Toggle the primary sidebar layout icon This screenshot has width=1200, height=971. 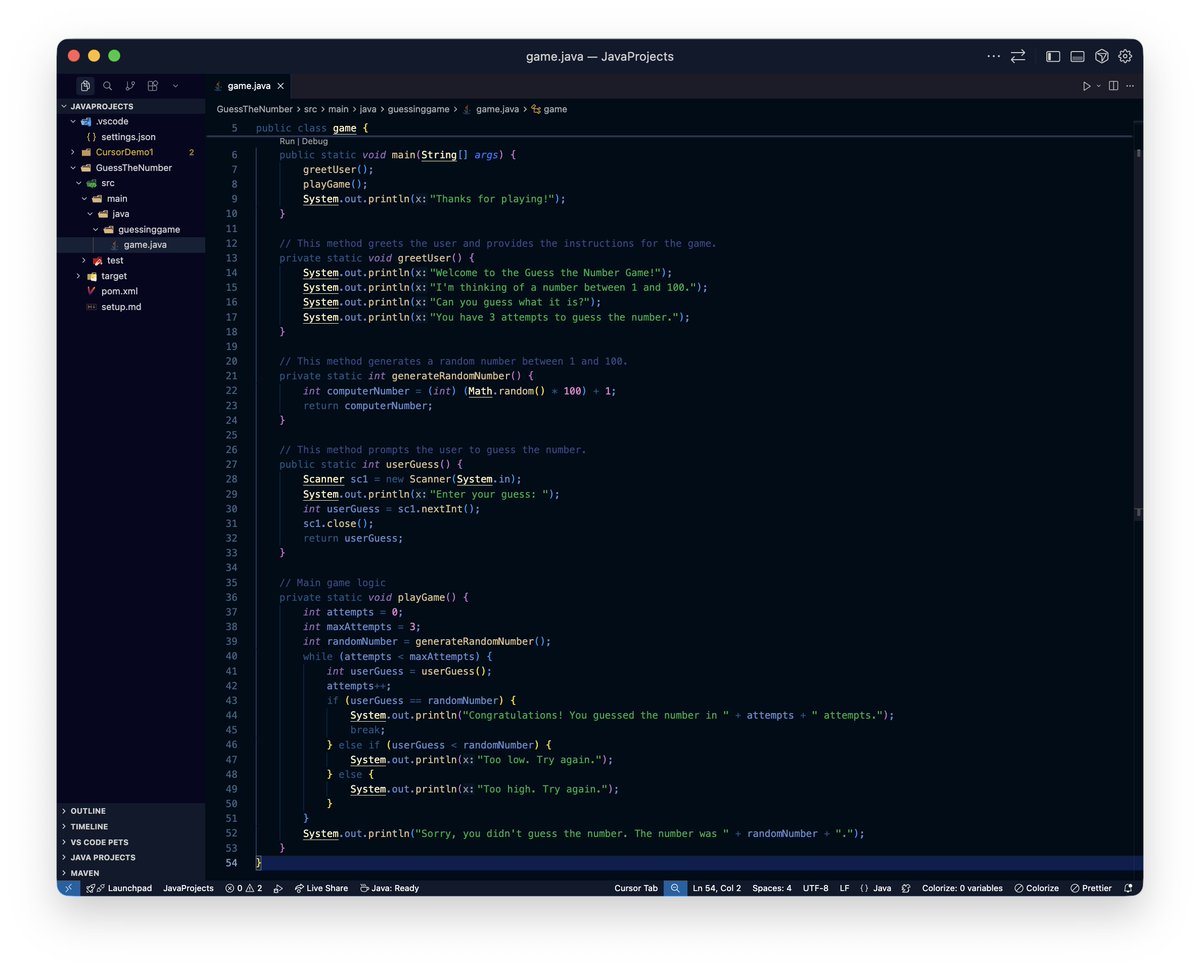1053,56
